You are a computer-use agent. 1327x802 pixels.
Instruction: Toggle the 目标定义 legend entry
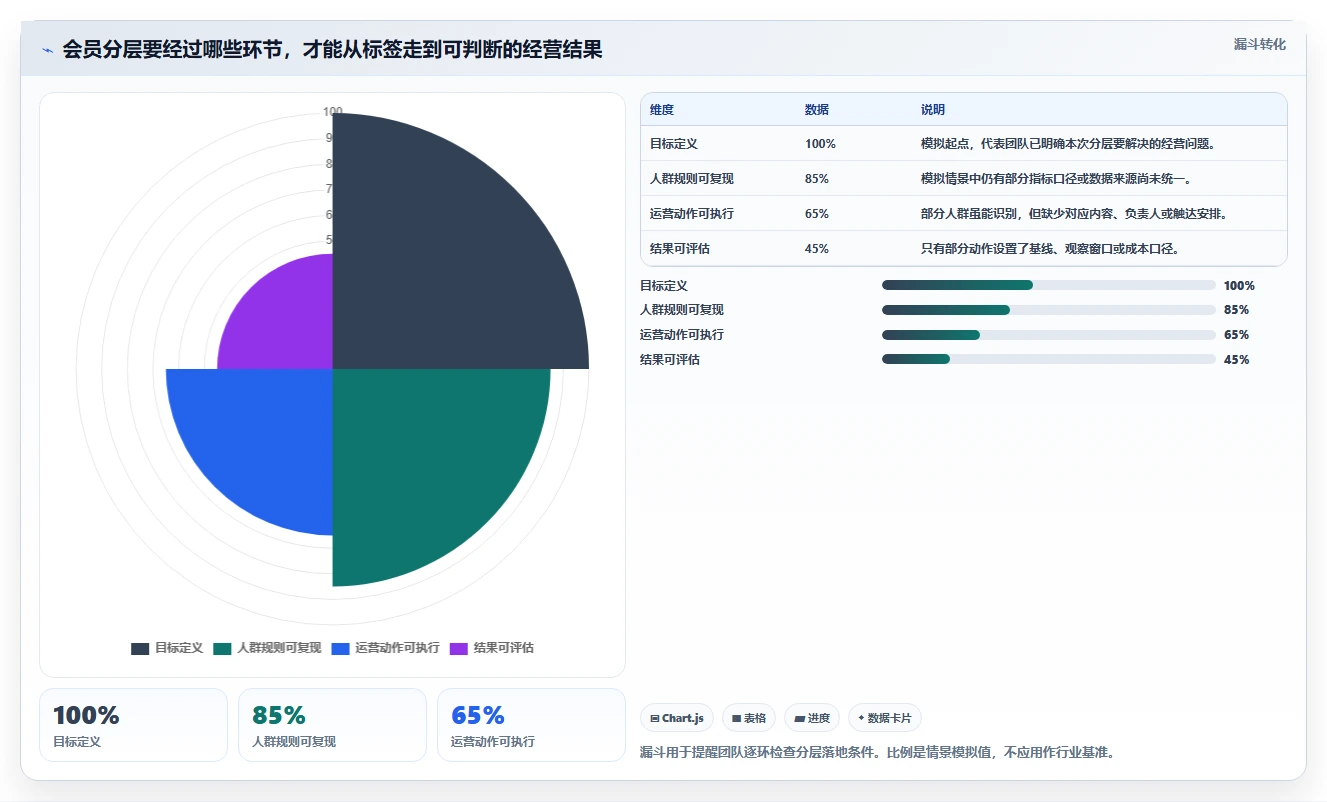[x=167, y=648]
